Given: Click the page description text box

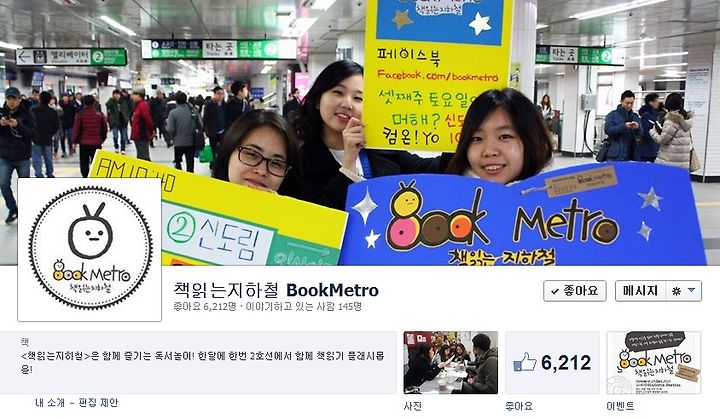Looking at the screenshot, I should point(198,362).
